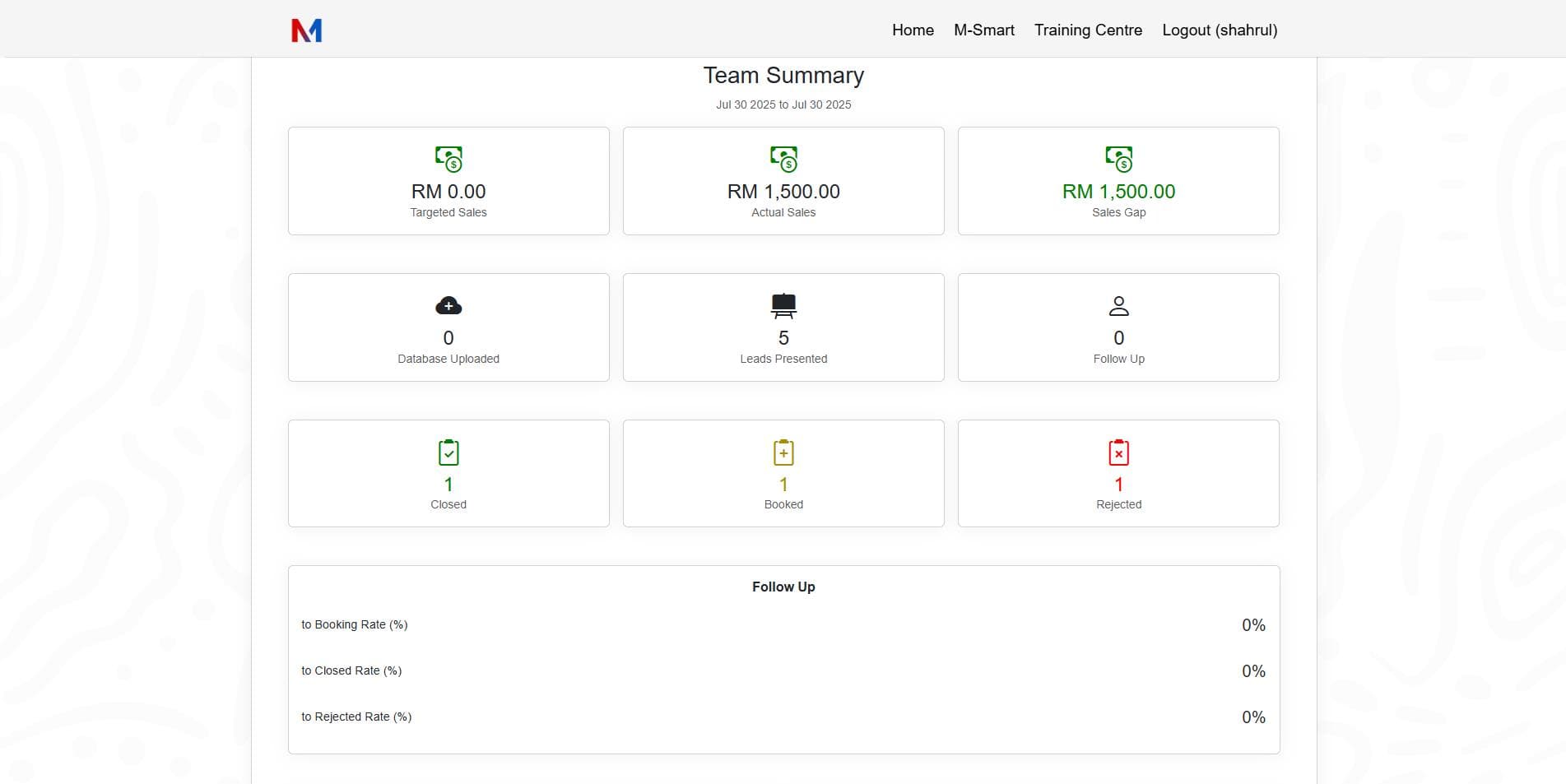Click the to Rejected Rate row
The width and height of the screenshot is (1566, 784).
(356, 717)
